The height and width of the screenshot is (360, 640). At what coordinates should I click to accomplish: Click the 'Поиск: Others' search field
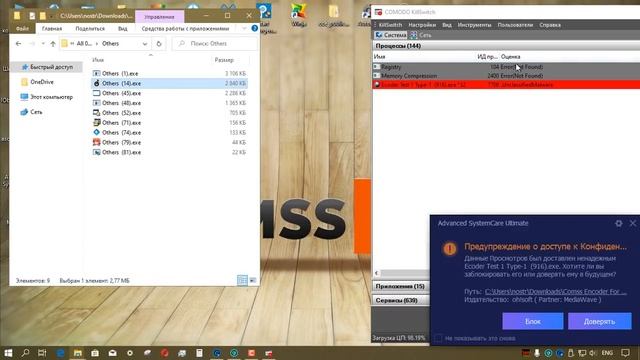[x=215, y=43]
